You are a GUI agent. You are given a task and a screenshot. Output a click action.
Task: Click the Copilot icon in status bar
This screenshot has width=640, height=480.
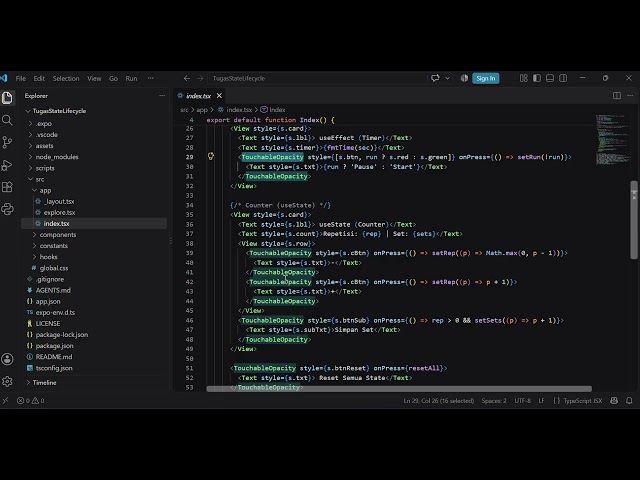pos(614,401)
